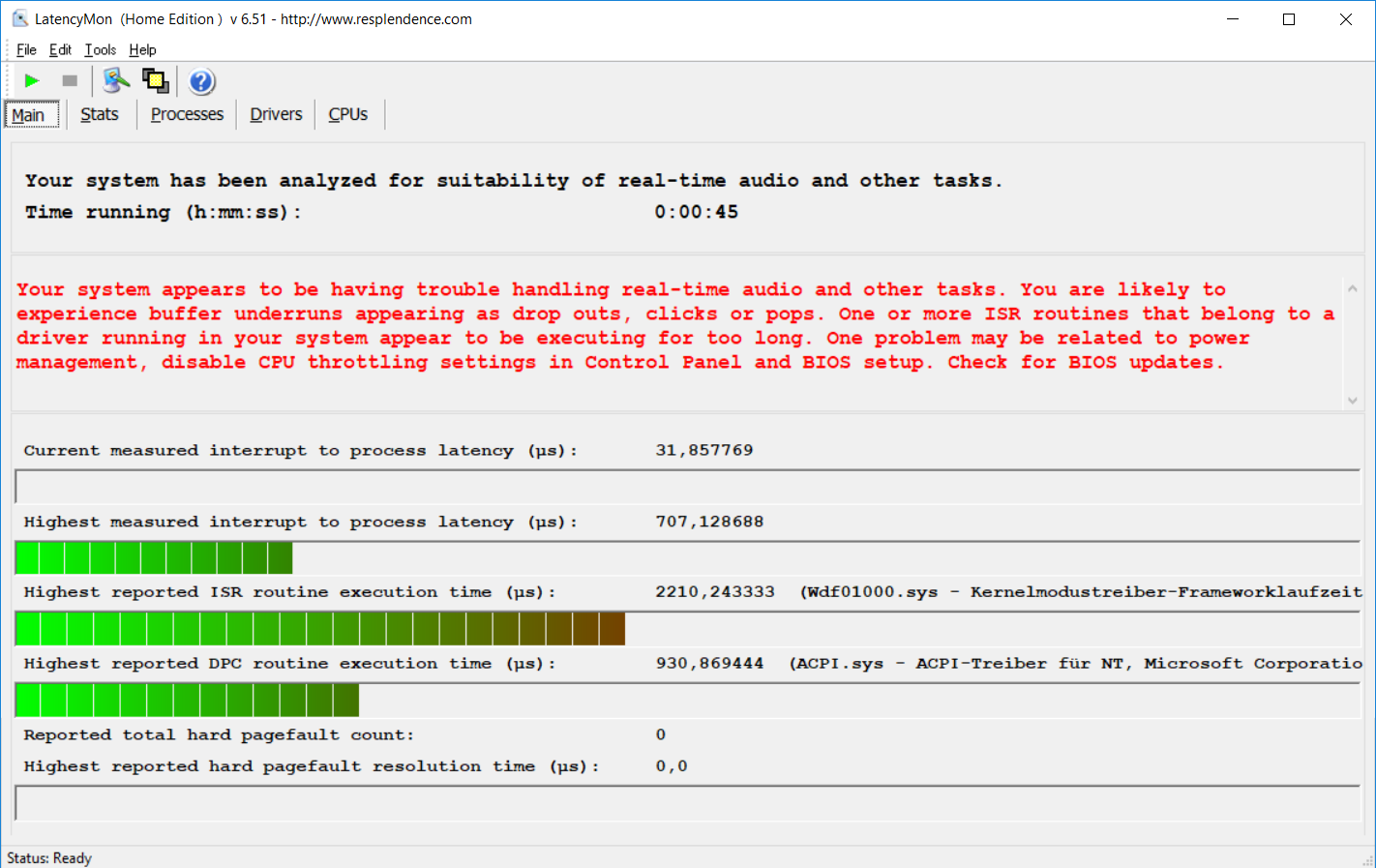
Task: Expand the Tools menu
Action: [x=100, y=50]
